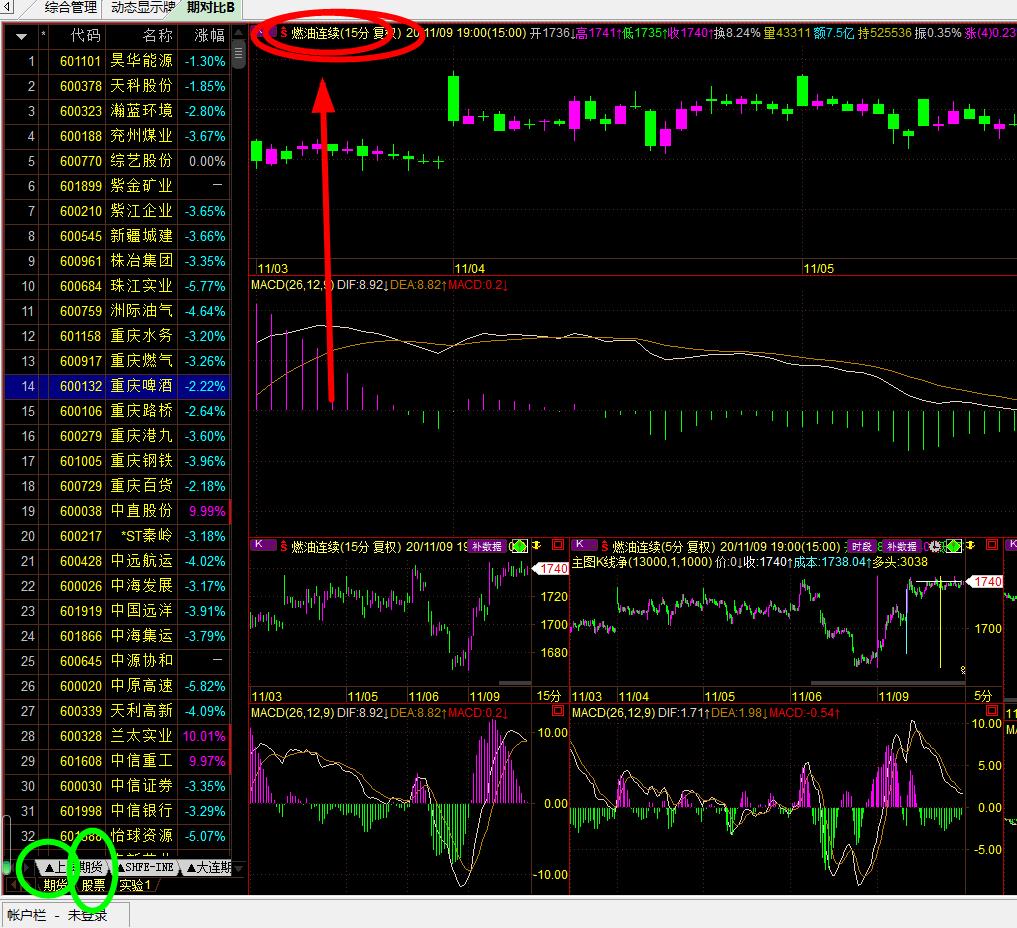Expand the tab overflow arrow right of 大连期
The height and width of the screenshot is (928, 1017).
(238, 867)
